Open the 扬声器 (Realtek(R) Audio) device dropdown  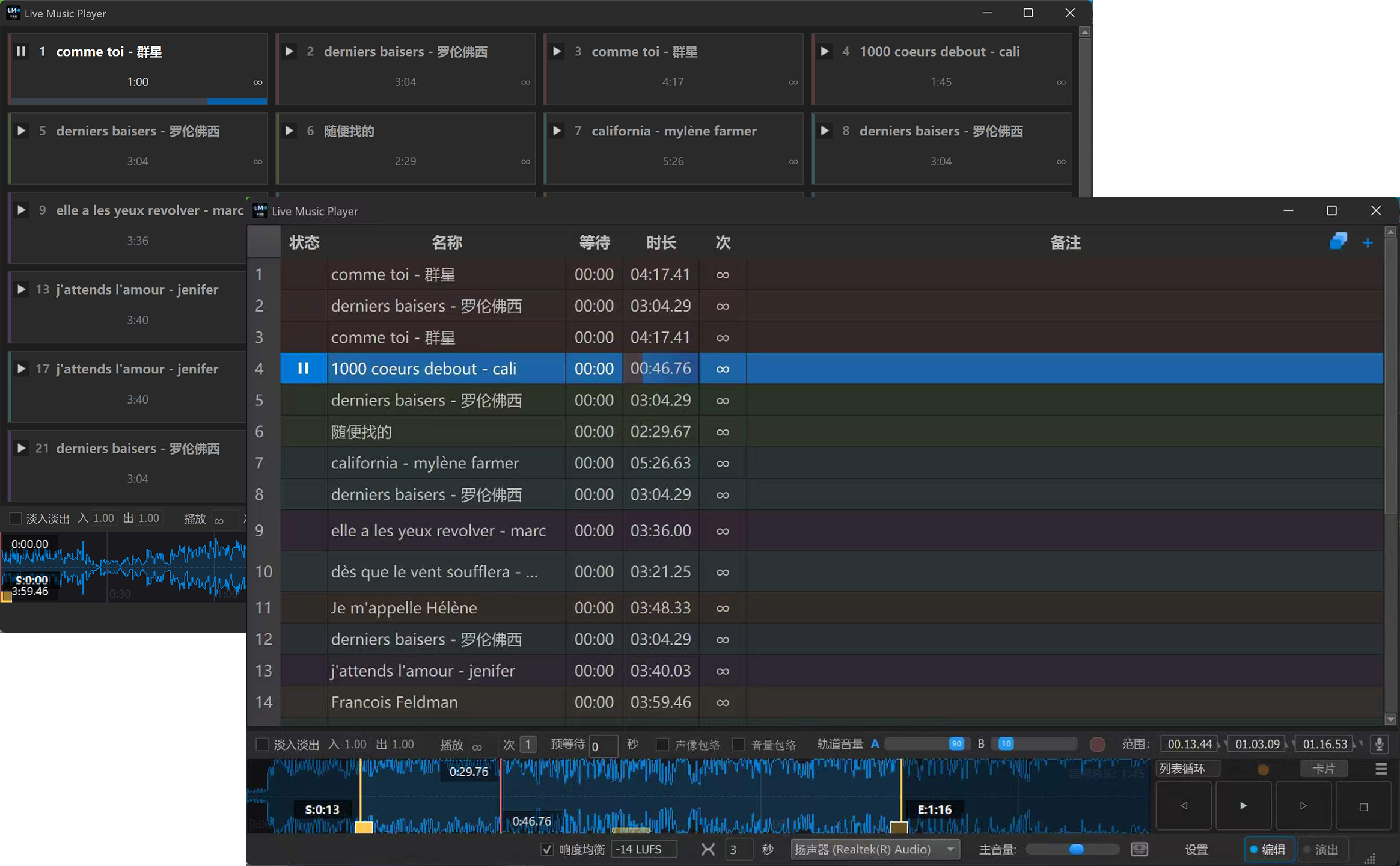pos(875,849)
